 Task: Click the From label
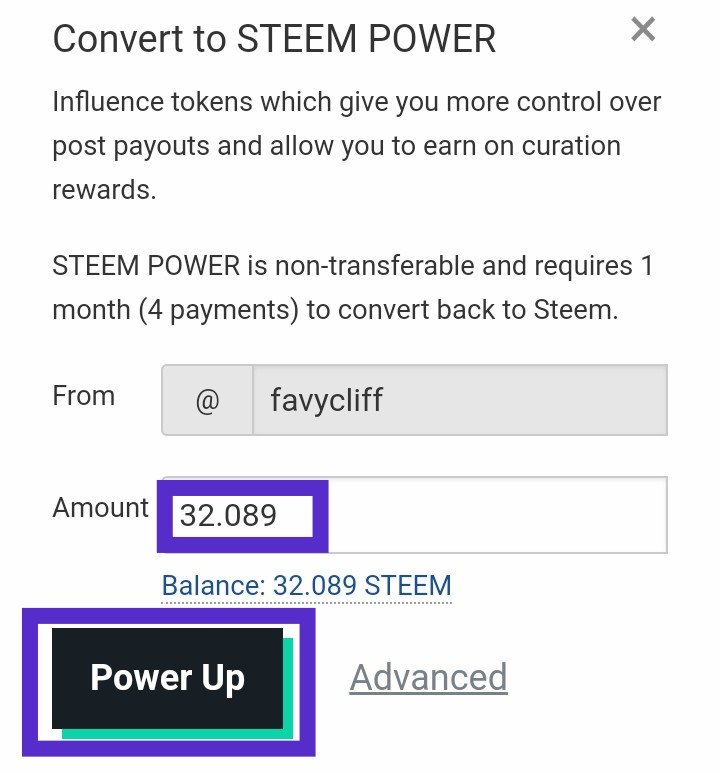[x=84, y=396]
